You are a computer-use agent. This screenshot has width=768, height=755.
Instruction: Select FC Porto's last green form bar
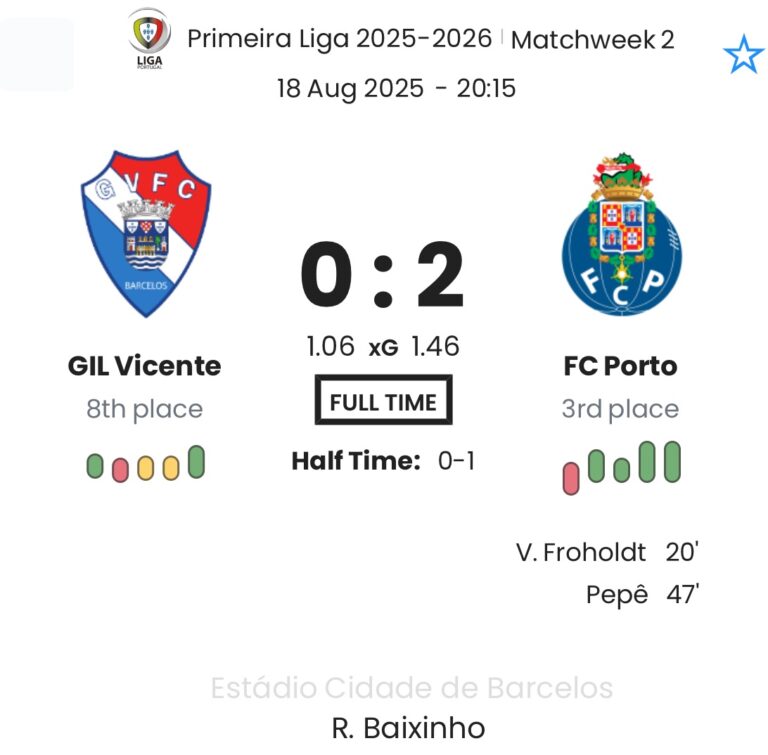coord(672,462)
